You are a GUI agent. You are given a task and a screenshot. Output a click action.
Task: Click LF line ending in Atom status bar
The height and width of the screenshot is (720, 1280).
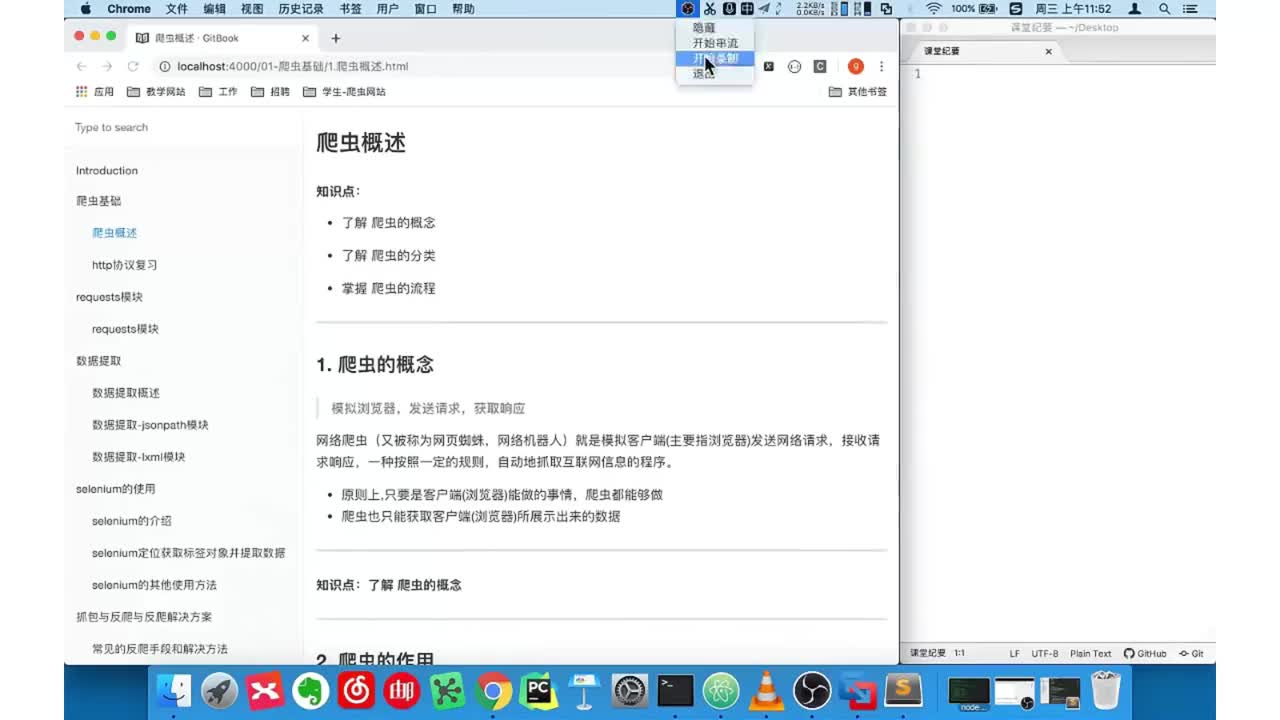coord(1014,653)
